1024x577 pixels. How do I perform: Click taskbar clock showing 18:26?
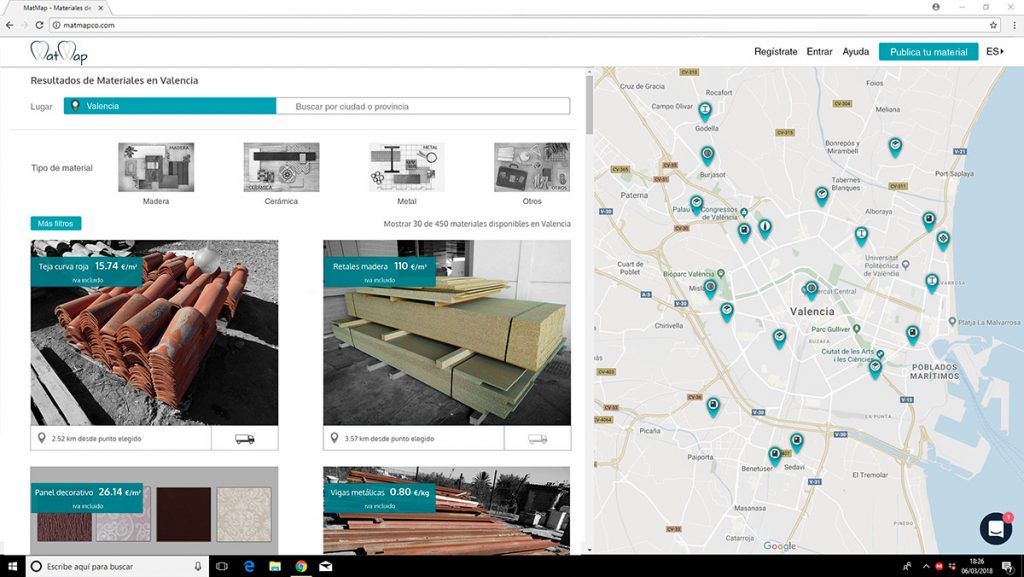click(976, 566)
